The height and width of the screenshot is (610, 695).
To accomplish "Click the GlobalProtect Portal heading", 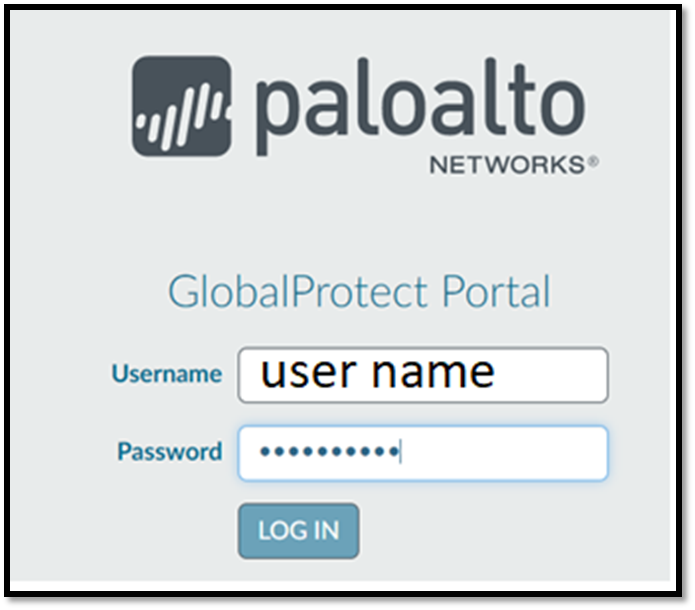I will point(359,291).
